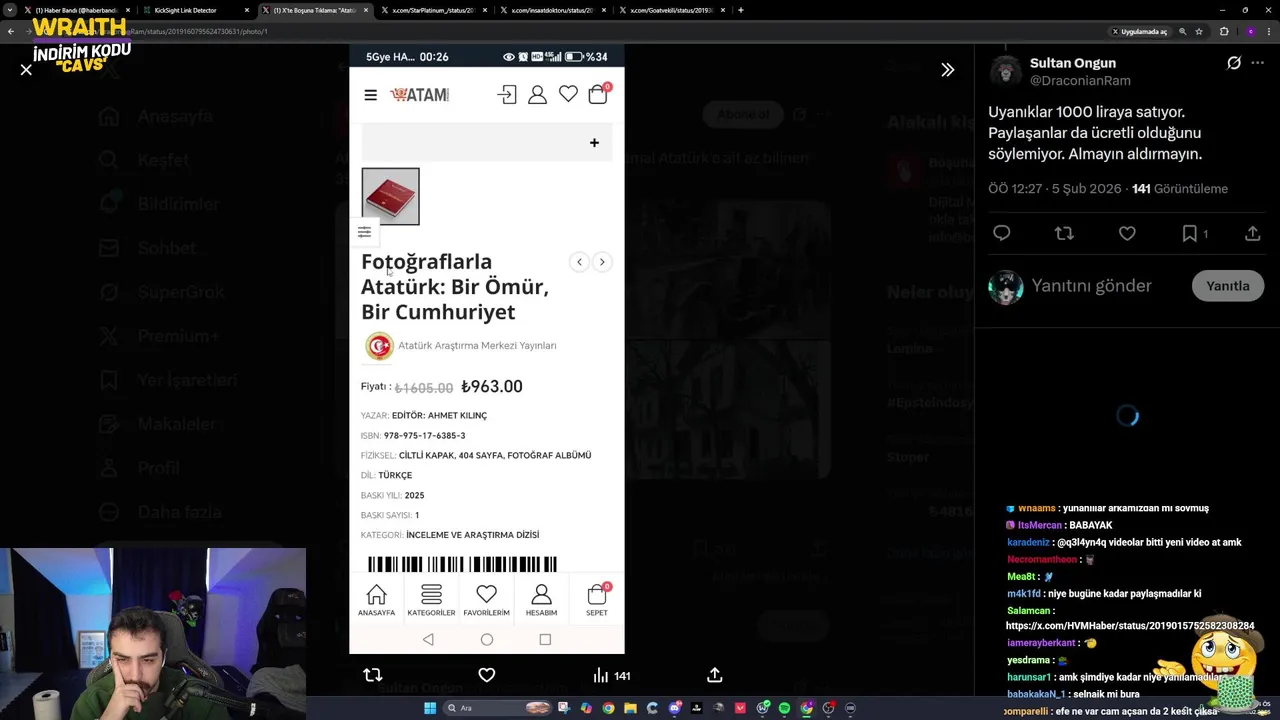Image resolution: width=1280 pixels, height=720 pixels.
Task: Click the Yanıtla reply button
Action: [1227, 286]
